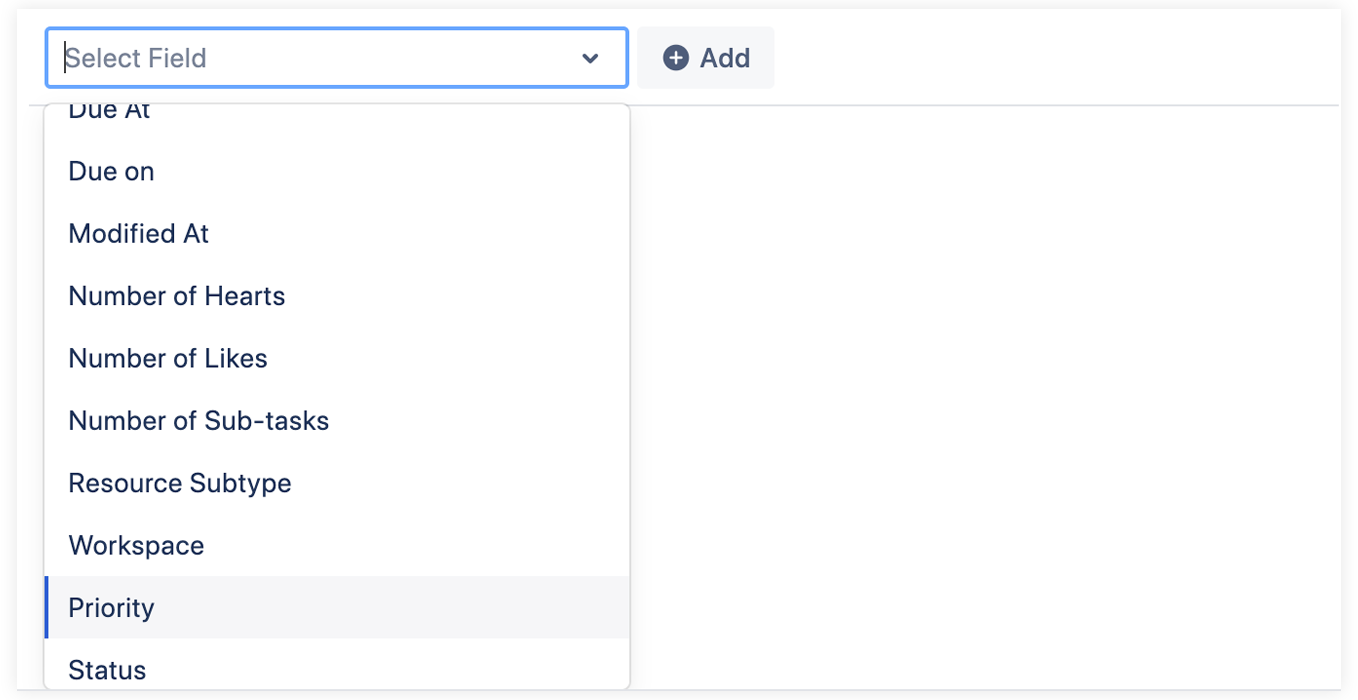Viewport: 1358px width, 700px height.
Task: Select the Number of Hearts field
Action: tap(177, 296)
